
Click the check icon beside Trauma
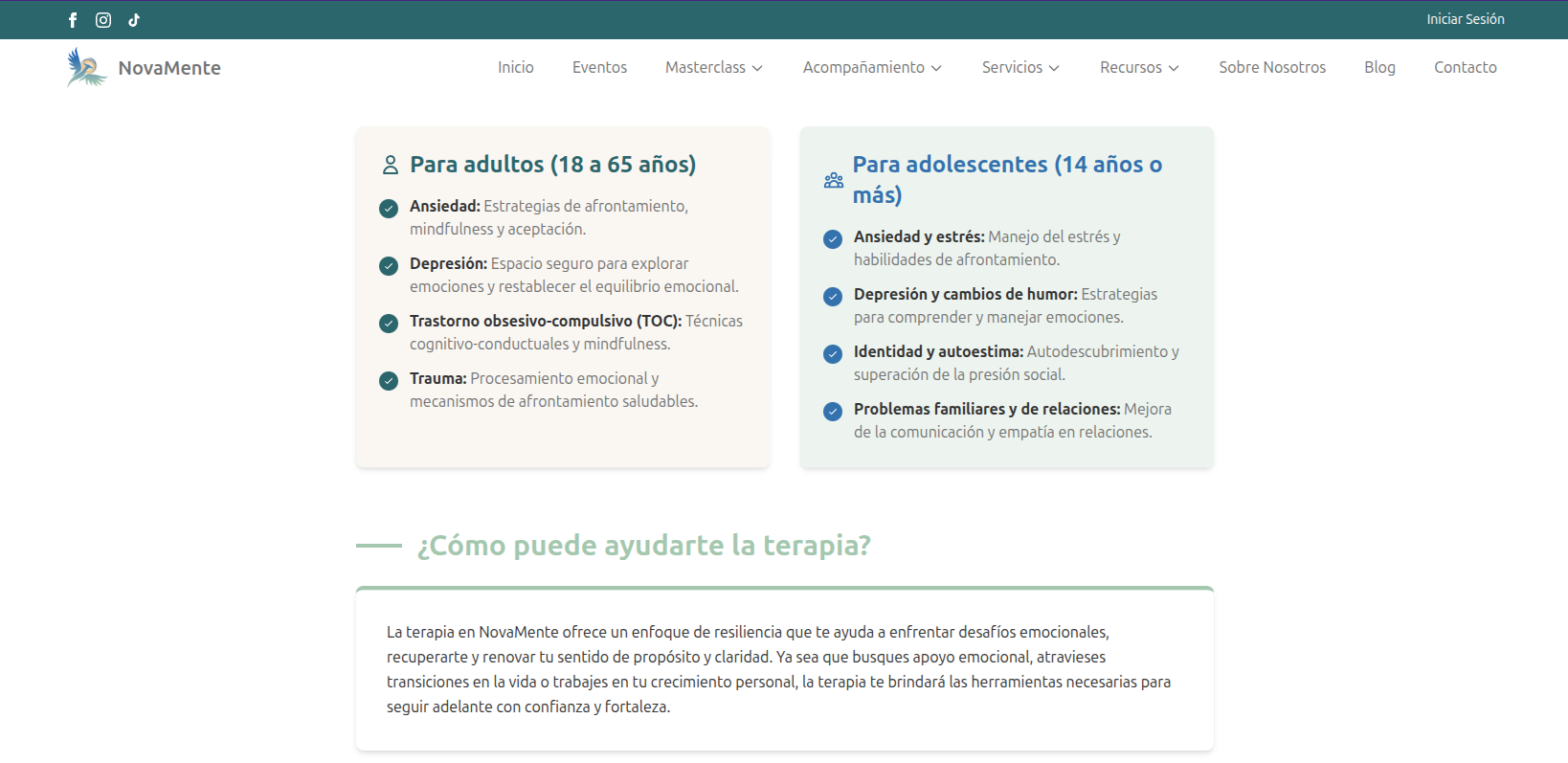point(389,381)
